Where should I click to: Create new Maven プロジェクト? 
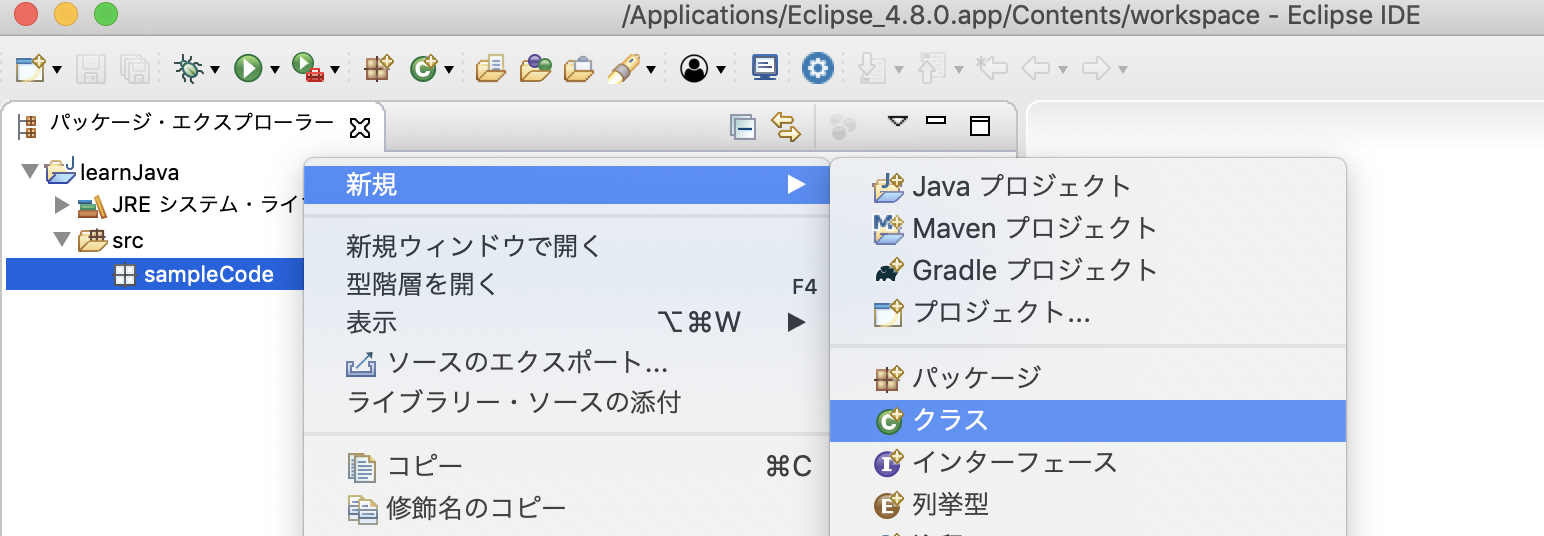1088,228
